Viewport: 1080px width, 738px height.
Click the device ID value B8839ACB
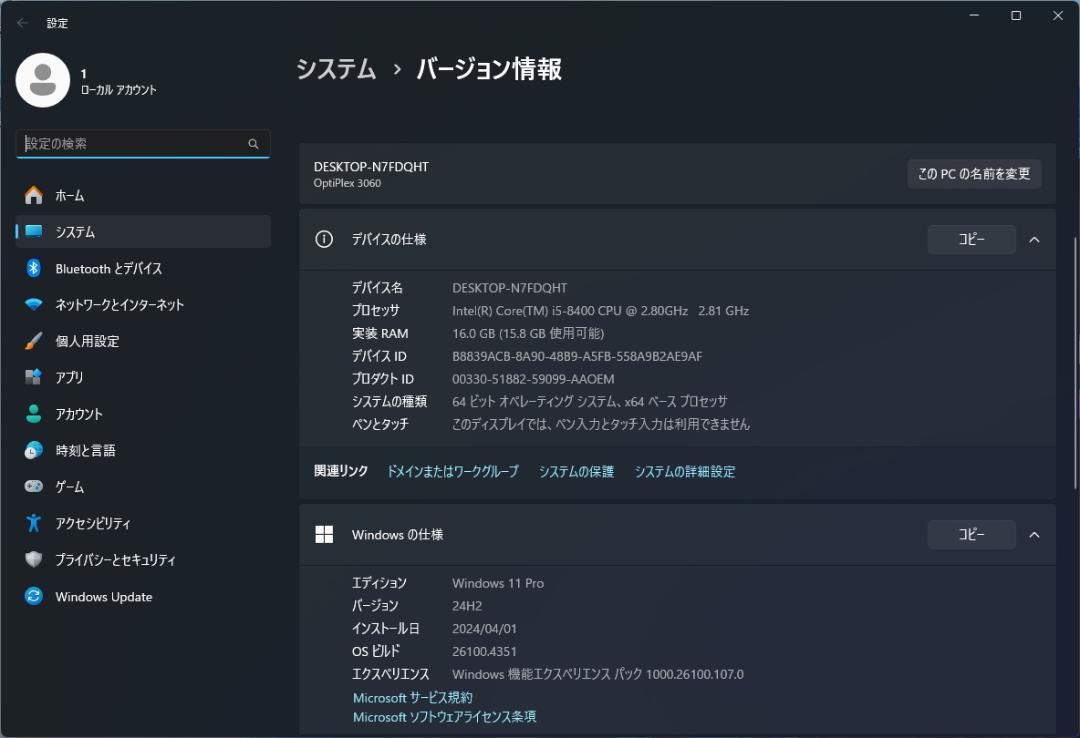coord(577,356)
